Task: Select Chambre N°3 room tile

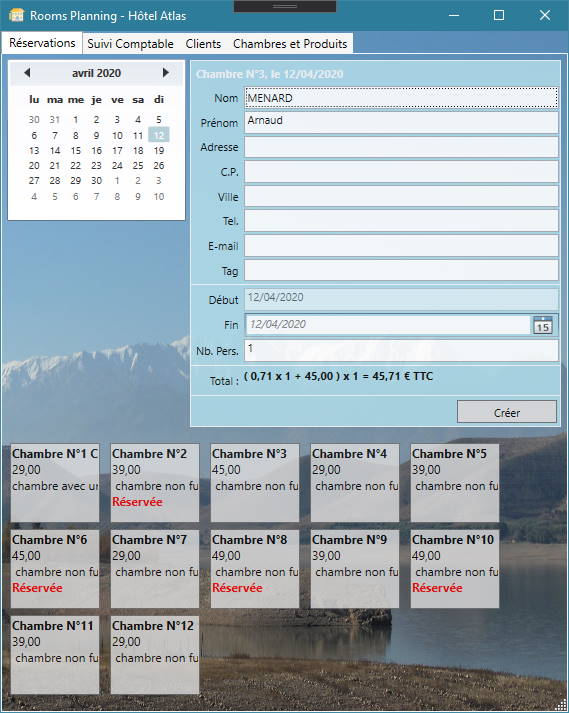Action: click(x=255, y=482)
